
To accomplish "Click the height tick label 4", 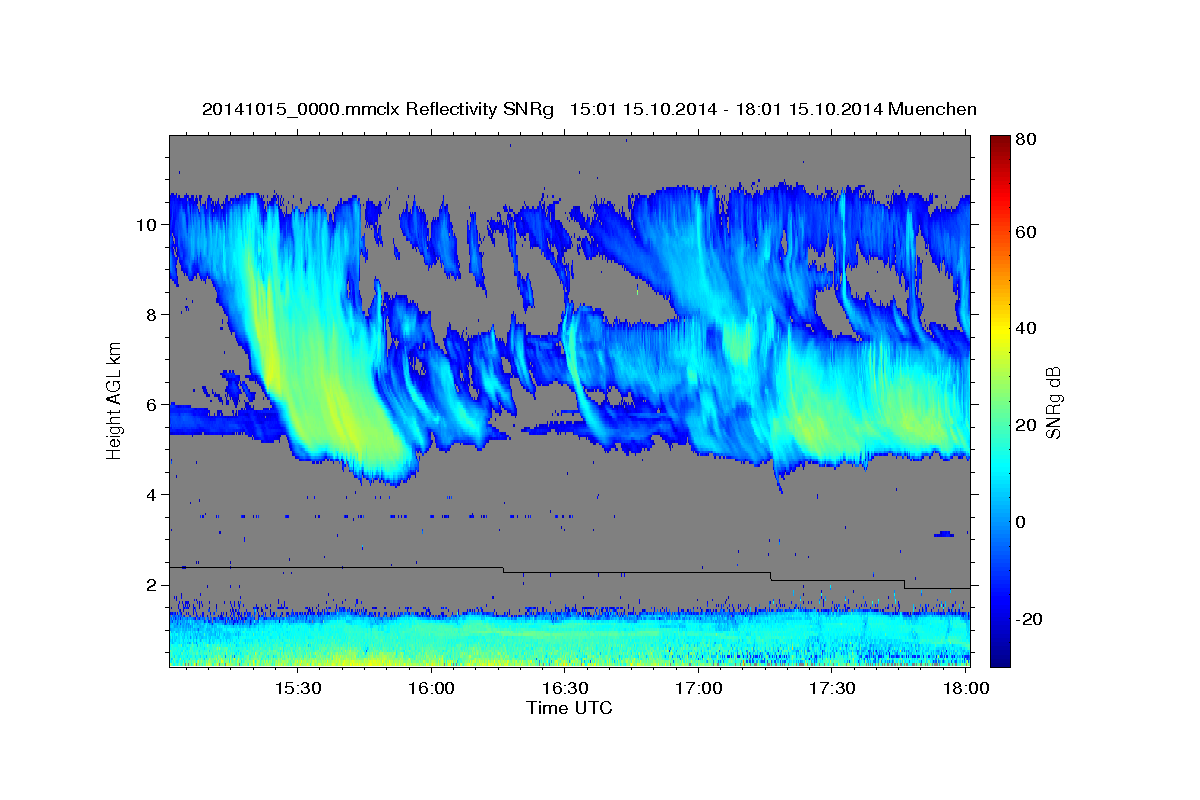I will click(154, 495).
